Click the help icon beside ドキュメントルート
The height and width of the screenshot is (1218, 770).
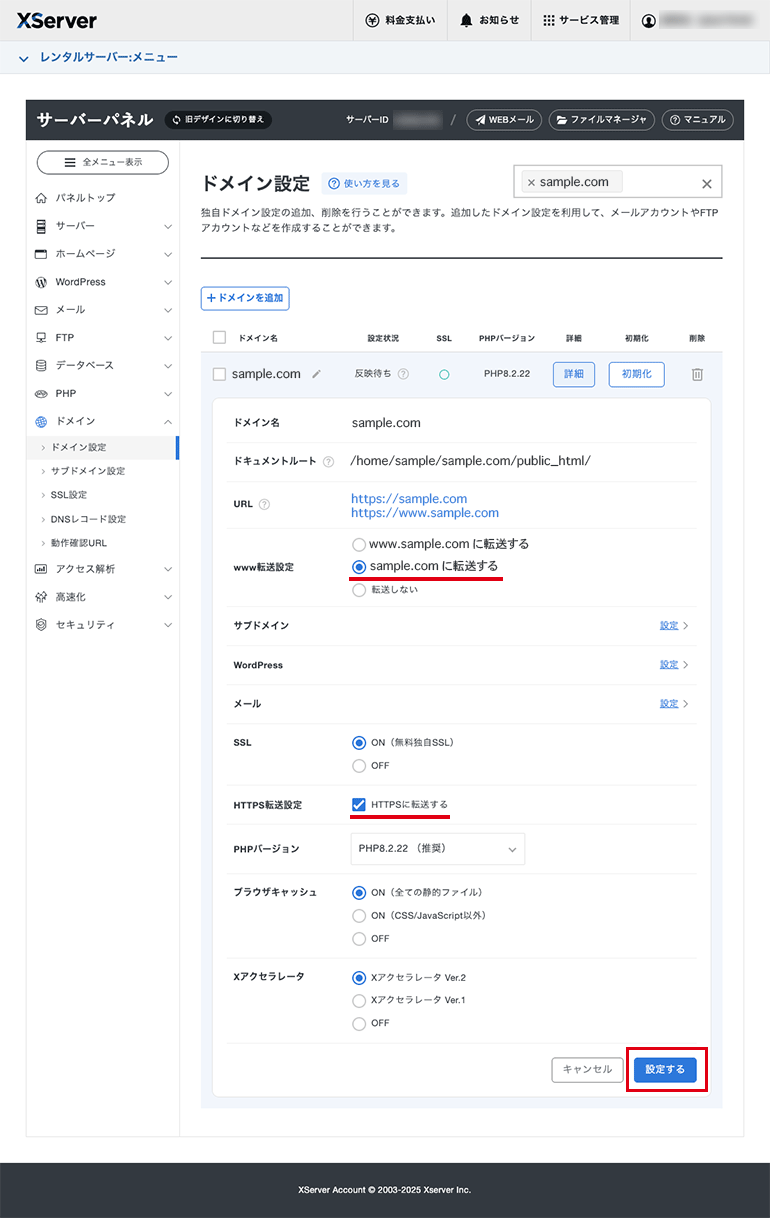pyautogui.click(x=329, y=461)
